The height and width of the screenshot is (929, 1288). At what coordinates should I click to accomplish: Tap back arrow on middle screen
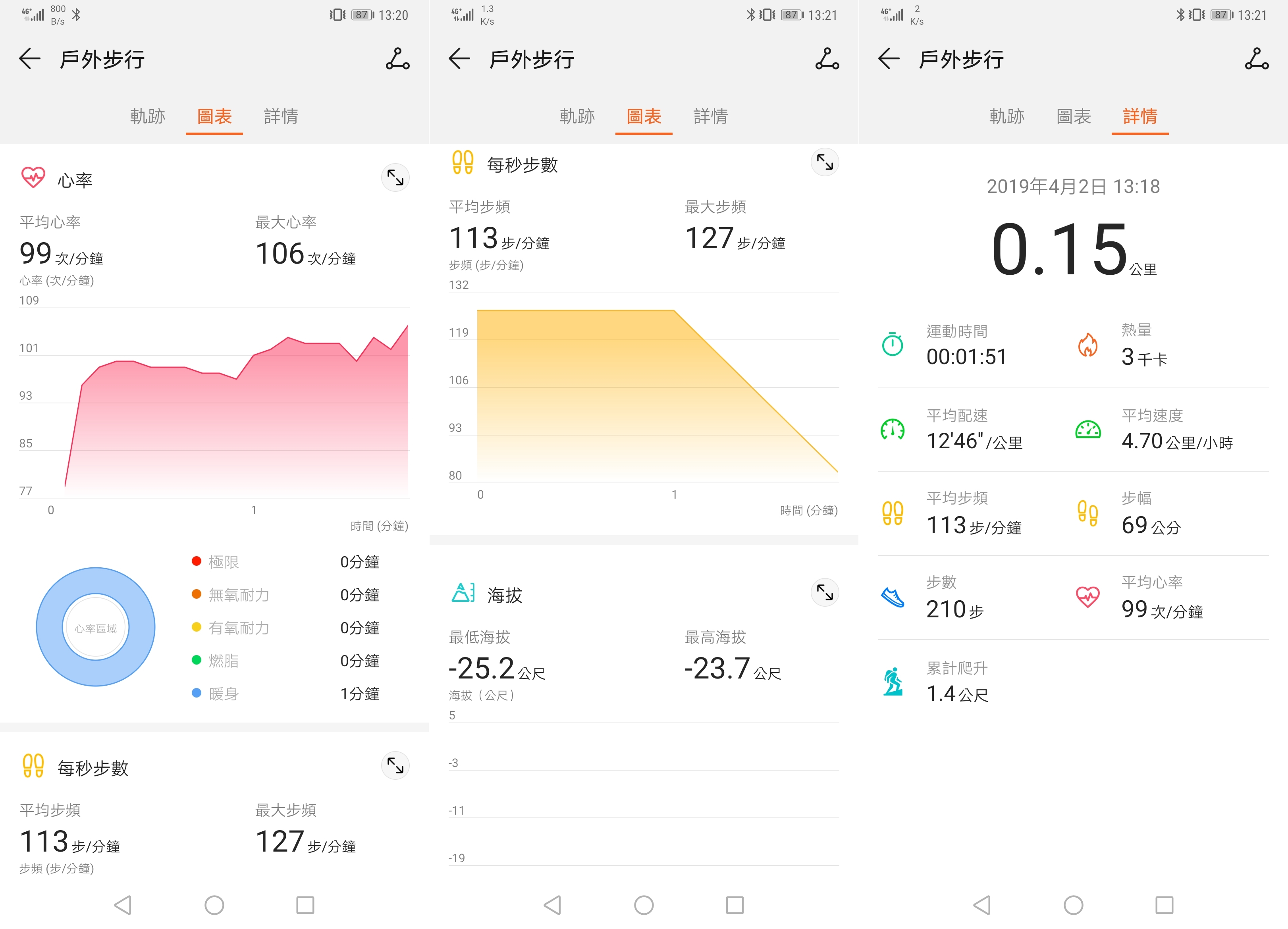pyautogui.click(x=459, y=59)
